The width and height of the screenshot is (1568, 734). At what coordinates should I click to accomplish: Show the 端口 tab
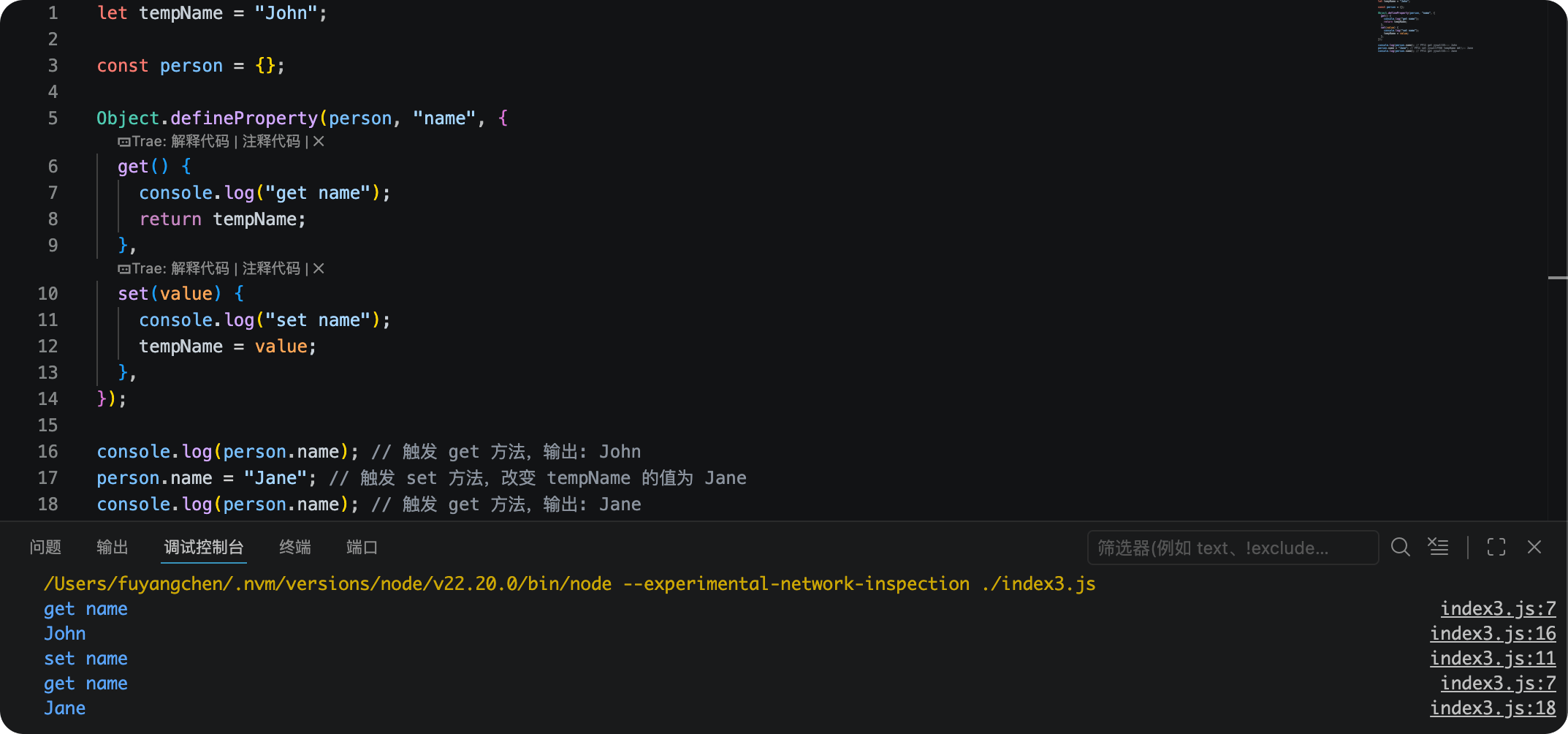[362, 547]
